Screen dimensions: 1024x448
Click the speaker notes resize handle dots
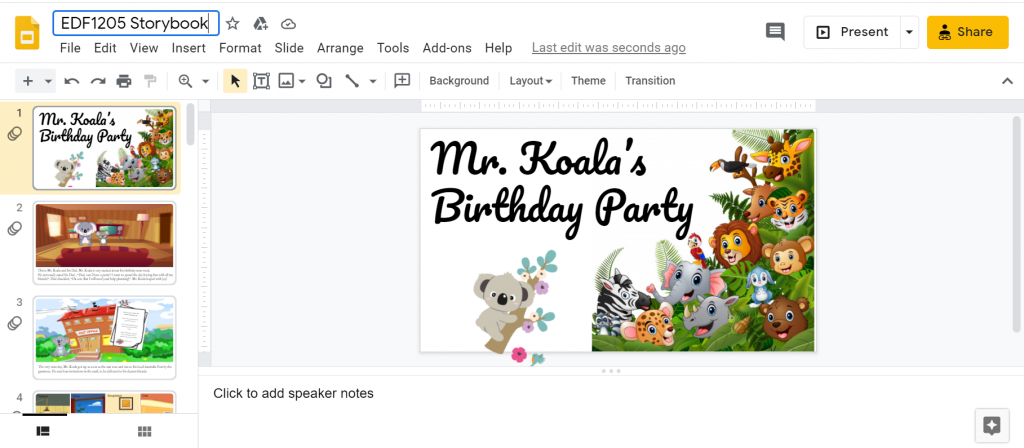[611, 371]
